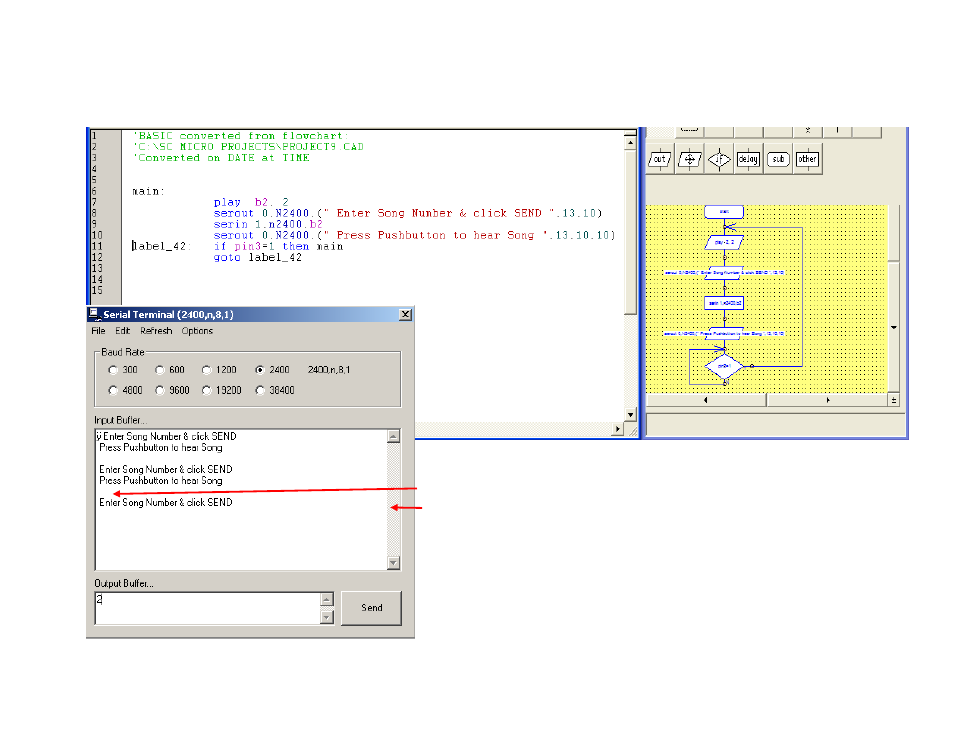Screen dimensions: 954x737
Task: Open the Refresh menu in Serial Terminal
Action: 156,331
